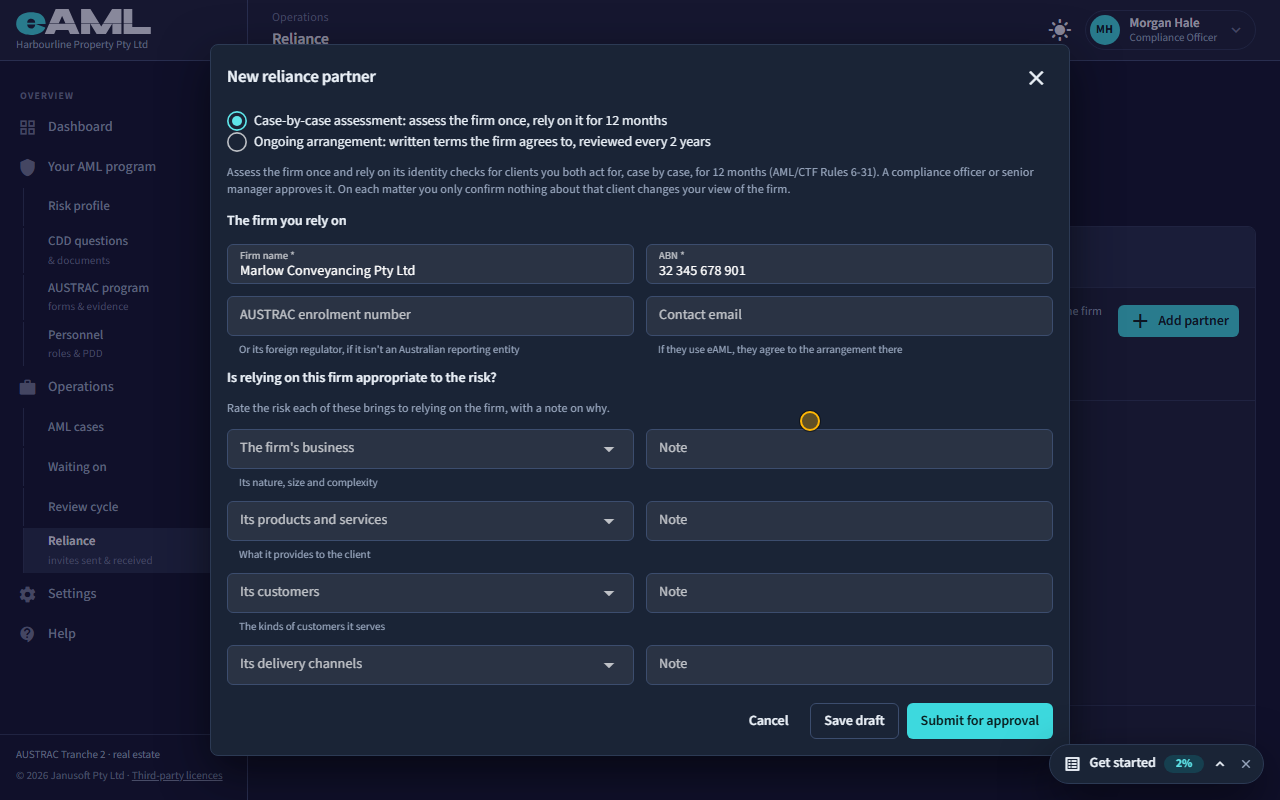This screenshot has height=800, width=1280.
Task: Click the Firm name field
Action: point(430,264)
